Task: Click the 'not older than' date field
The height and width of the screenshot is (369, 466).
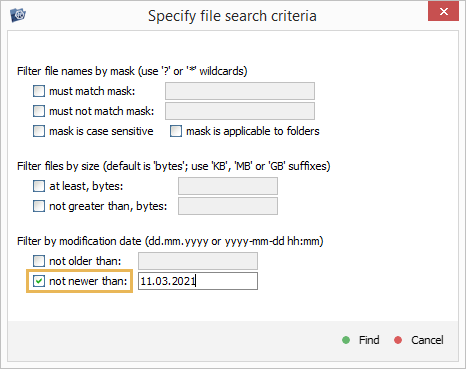Action: [198, 261]
